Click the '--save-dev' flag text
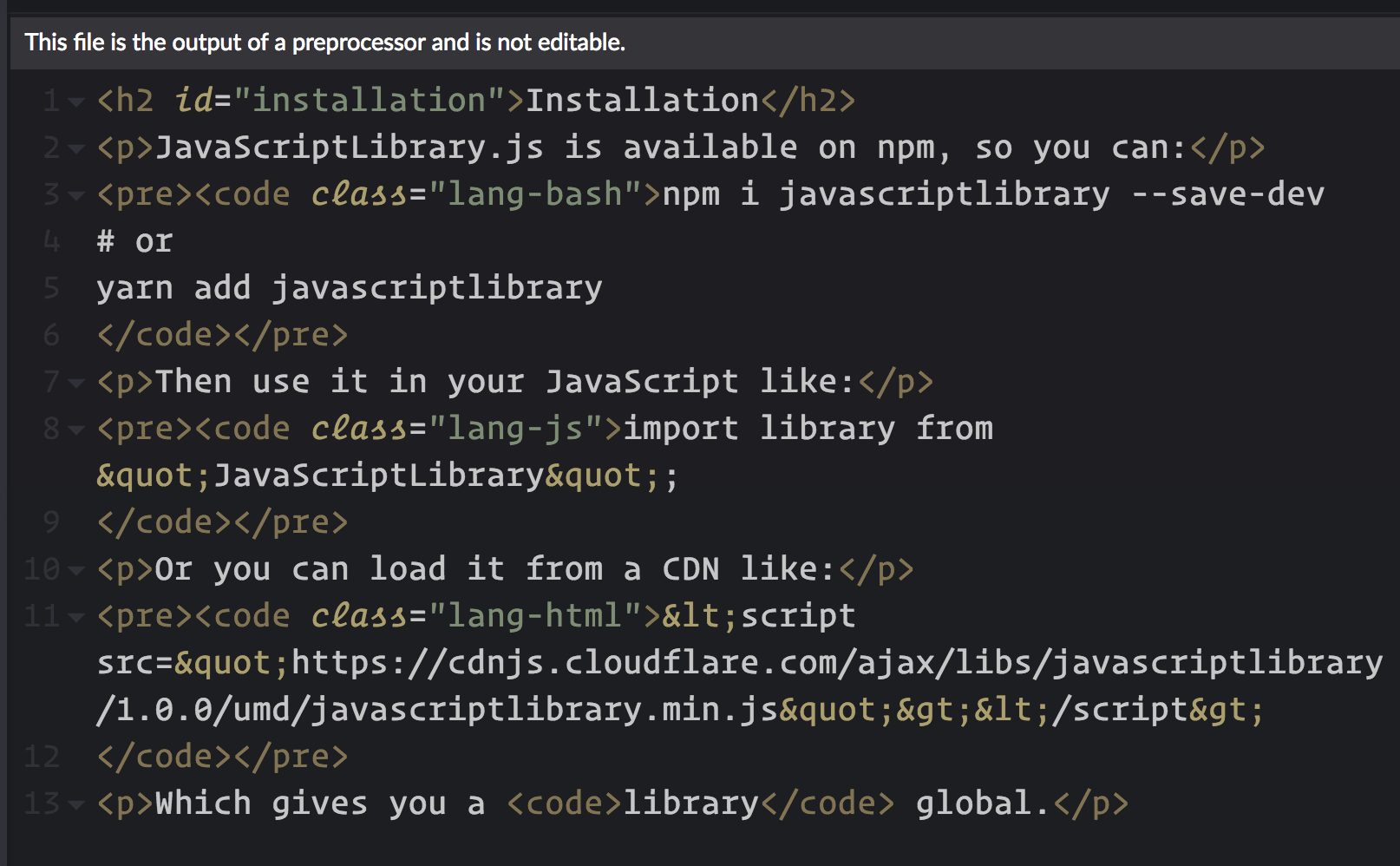This screenshot has height=866, width=1400. pos(1228,194)
